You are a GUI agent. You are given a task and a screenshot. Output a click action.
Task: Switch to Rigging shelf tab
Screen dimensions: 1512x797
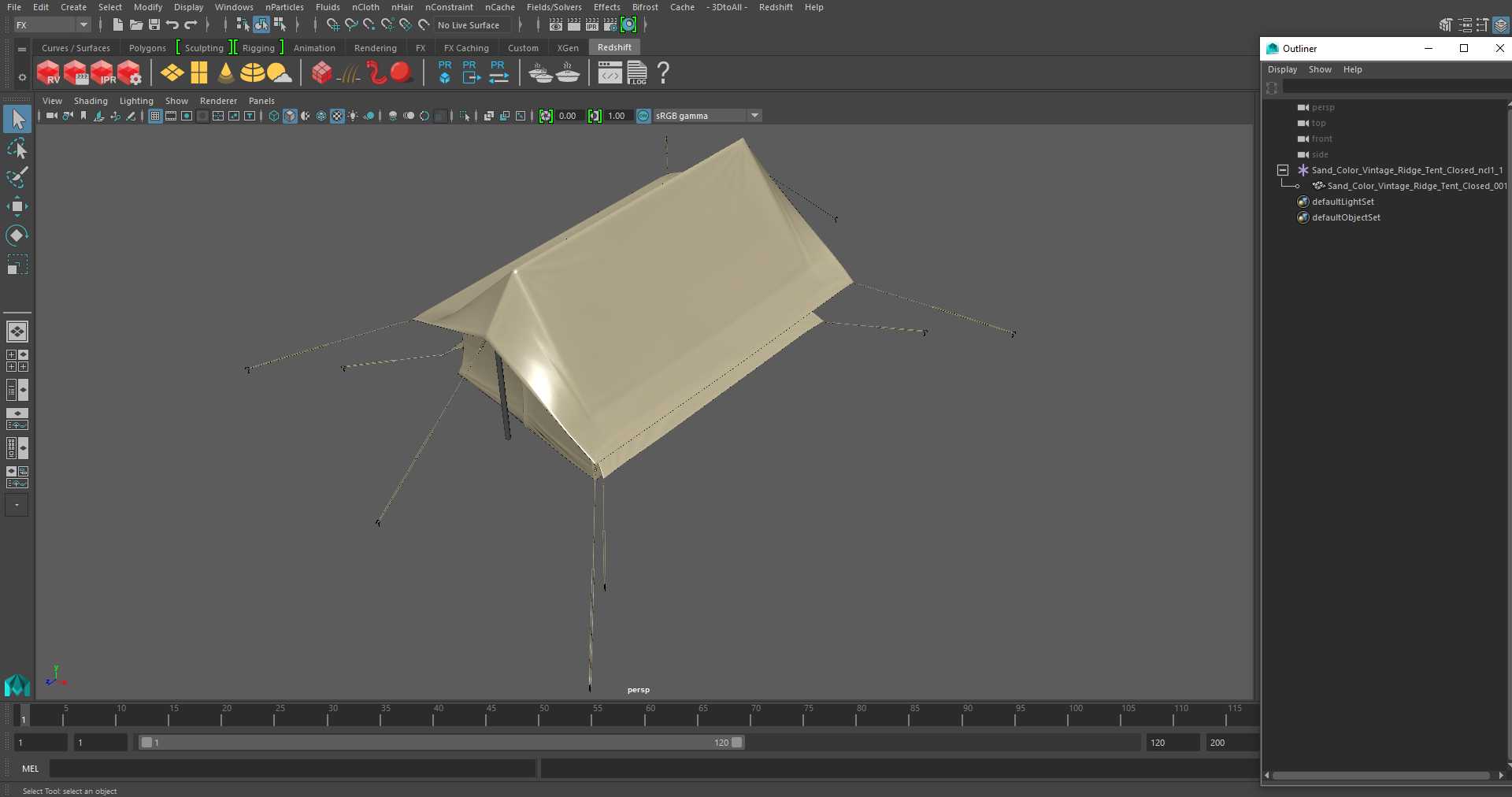point(258,48)
